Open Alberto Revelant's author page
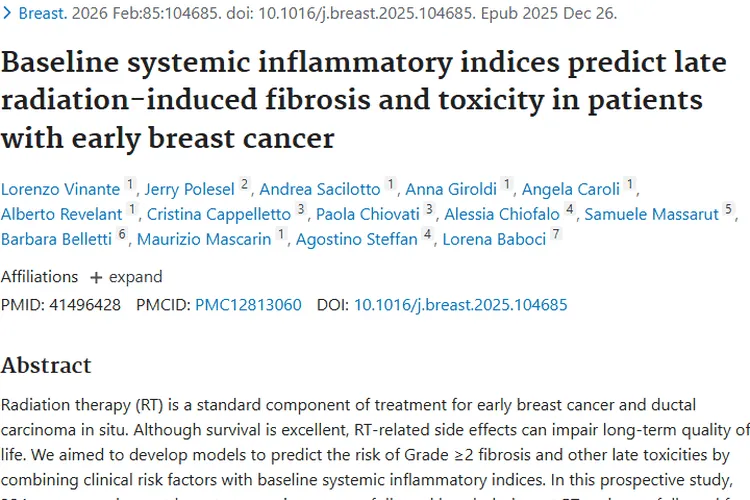 point(62,213)
